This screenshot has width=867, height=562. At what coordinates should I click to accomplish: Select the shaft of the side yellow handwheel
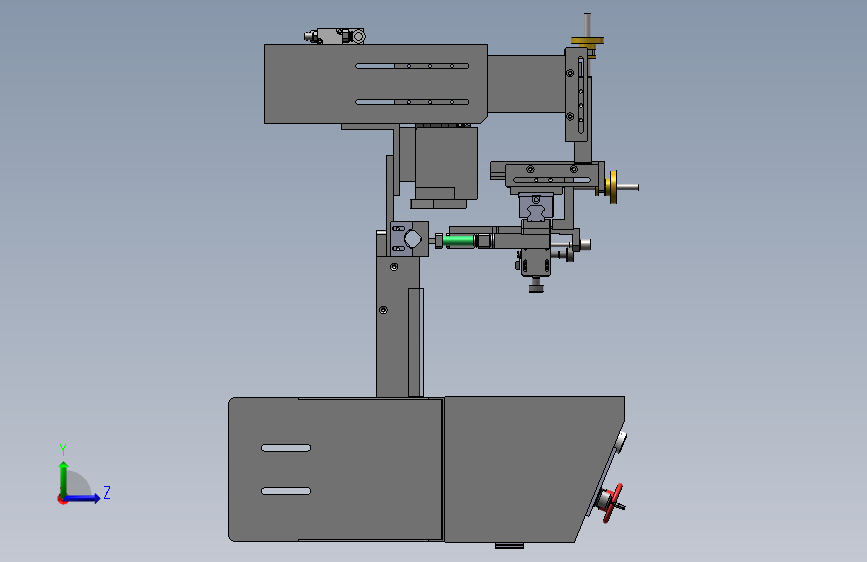[628, 188]
